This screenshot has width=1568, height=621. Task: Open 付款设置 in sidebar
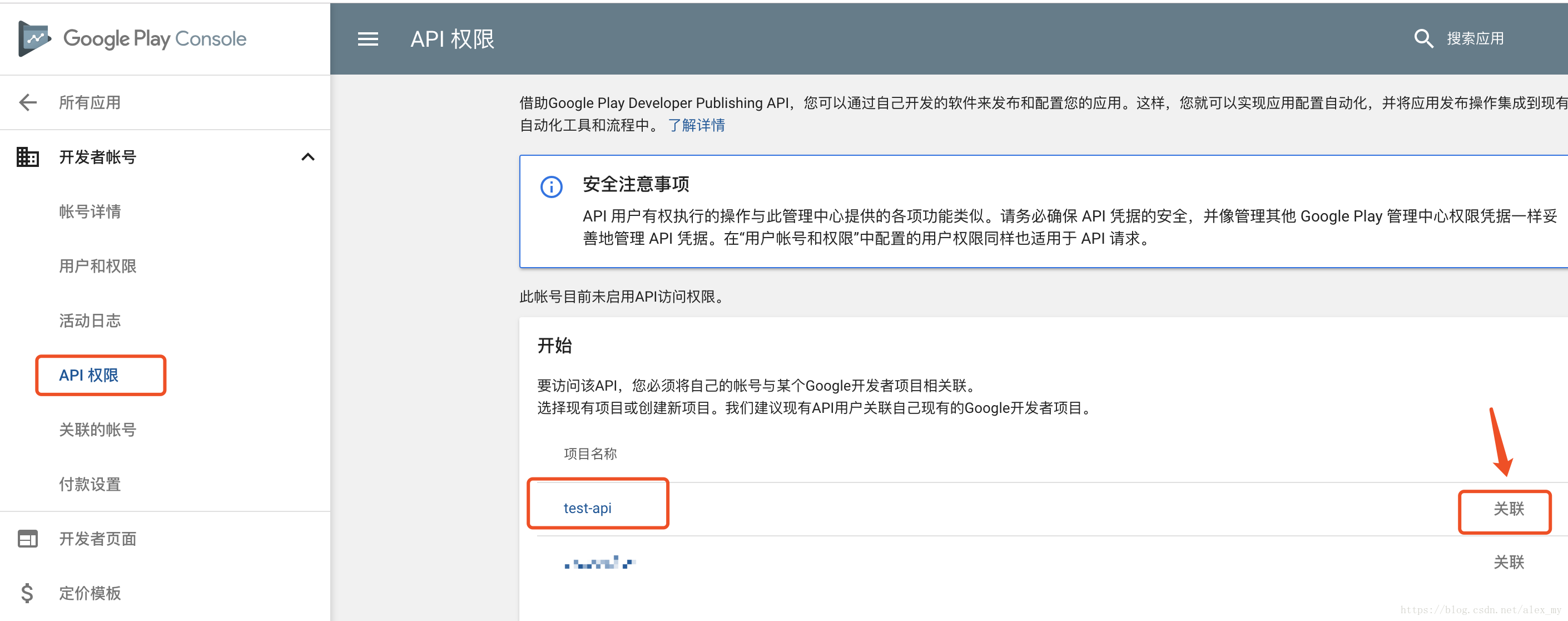point(90,485)
